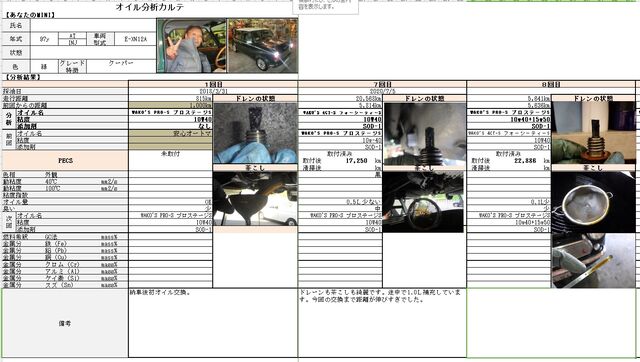Select the funnel strainer photo in 1回目

point(255,199)
